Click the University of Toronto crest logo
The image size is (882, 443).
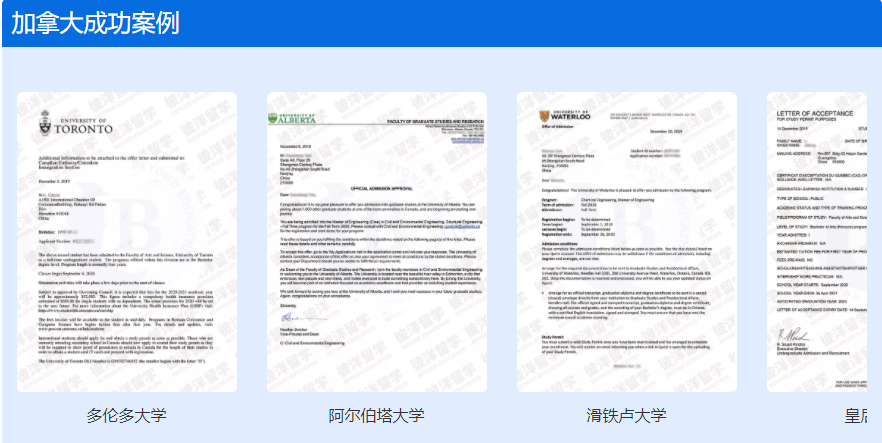46,123
